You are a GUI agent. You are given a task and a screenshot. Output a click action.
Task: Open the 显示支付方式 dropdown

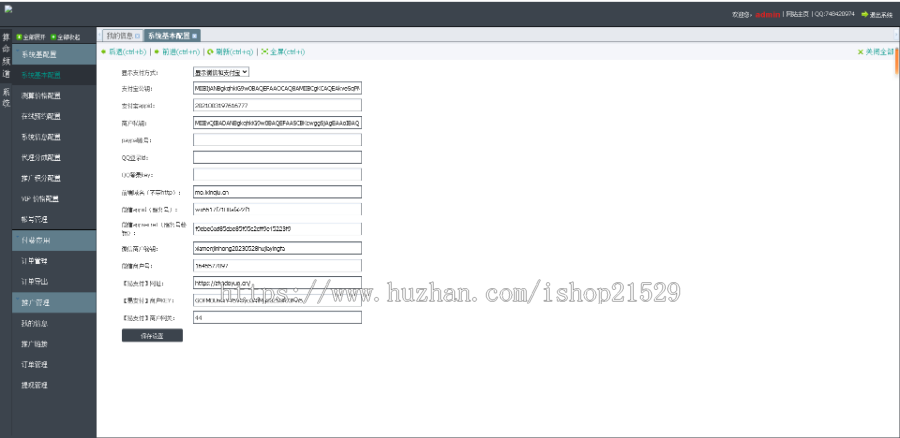coord(221,72)
